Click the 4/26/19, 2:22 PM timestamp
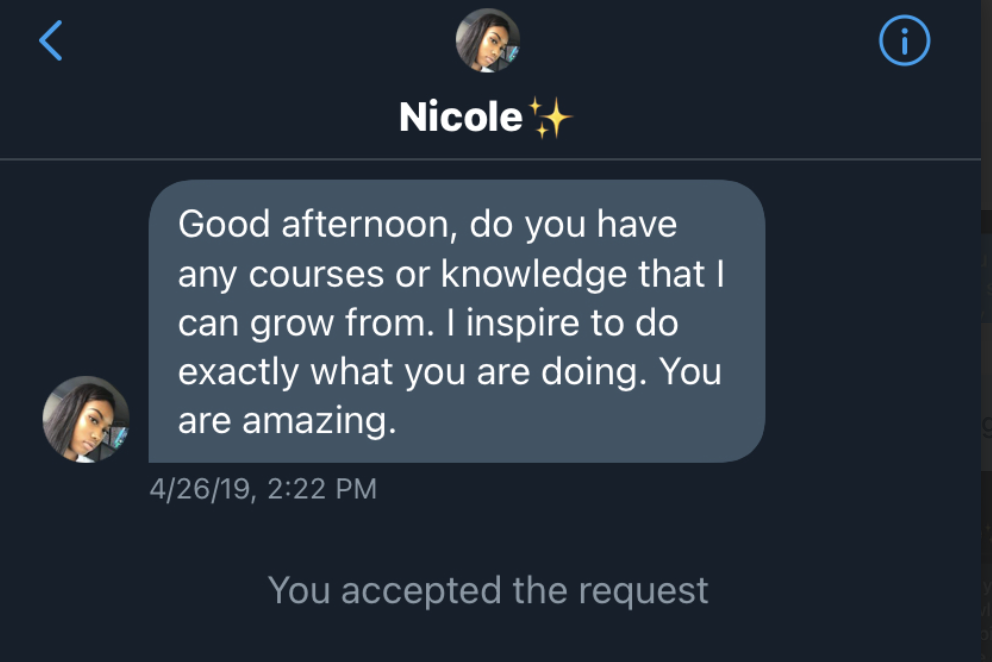 pyautogui.click(x=263, y=489)
